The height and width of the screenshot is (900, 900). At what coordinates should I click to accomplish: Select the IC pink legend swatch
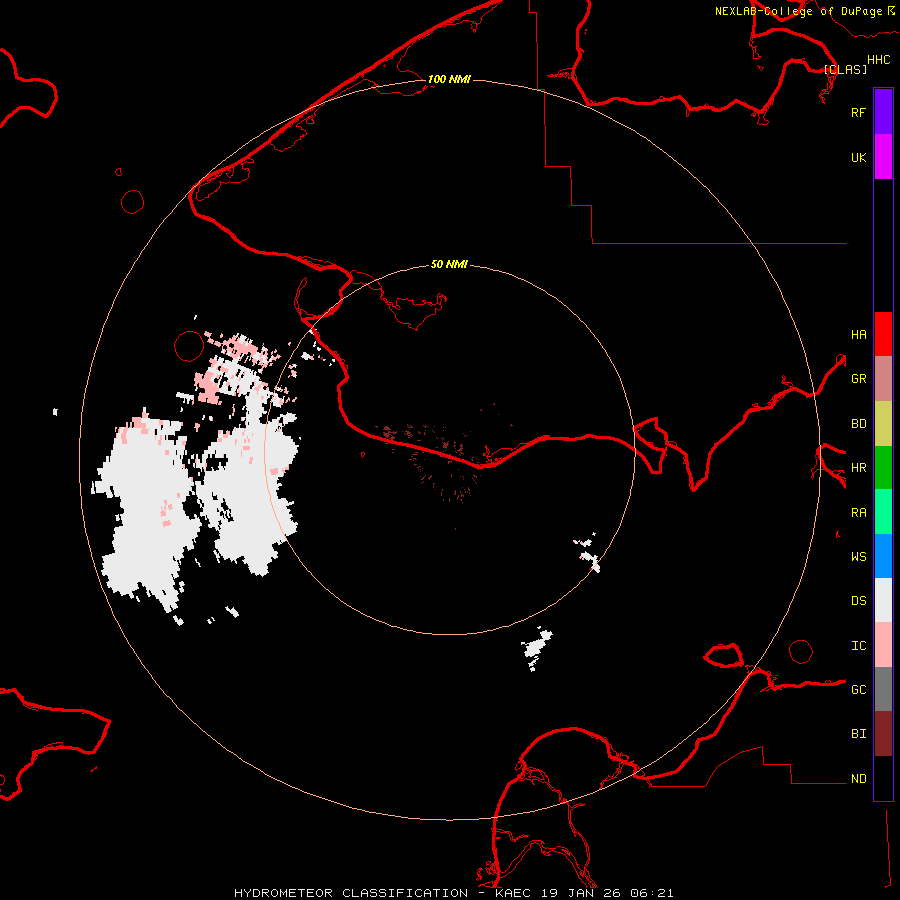[883, 645]
